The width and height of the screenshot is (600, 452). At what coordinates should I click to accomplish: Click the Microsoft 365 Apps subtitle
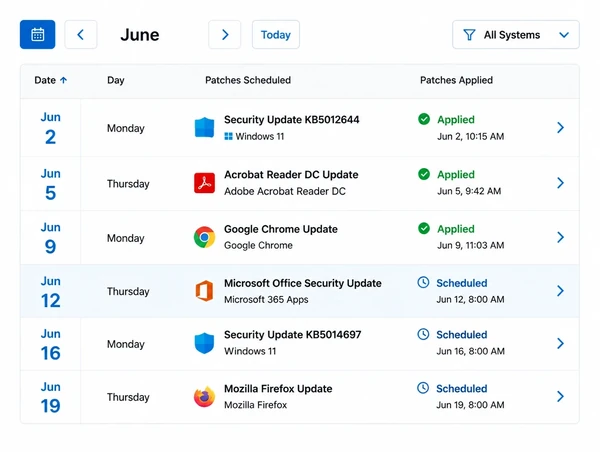pos(266,300)
